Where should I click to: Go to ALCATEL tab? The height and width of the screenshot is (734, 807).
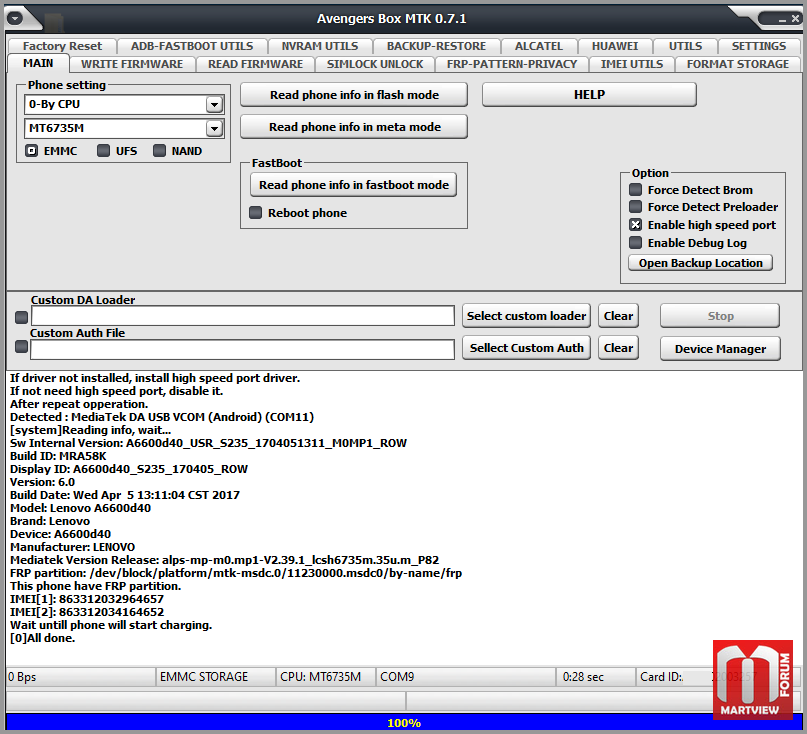[539, 46]
